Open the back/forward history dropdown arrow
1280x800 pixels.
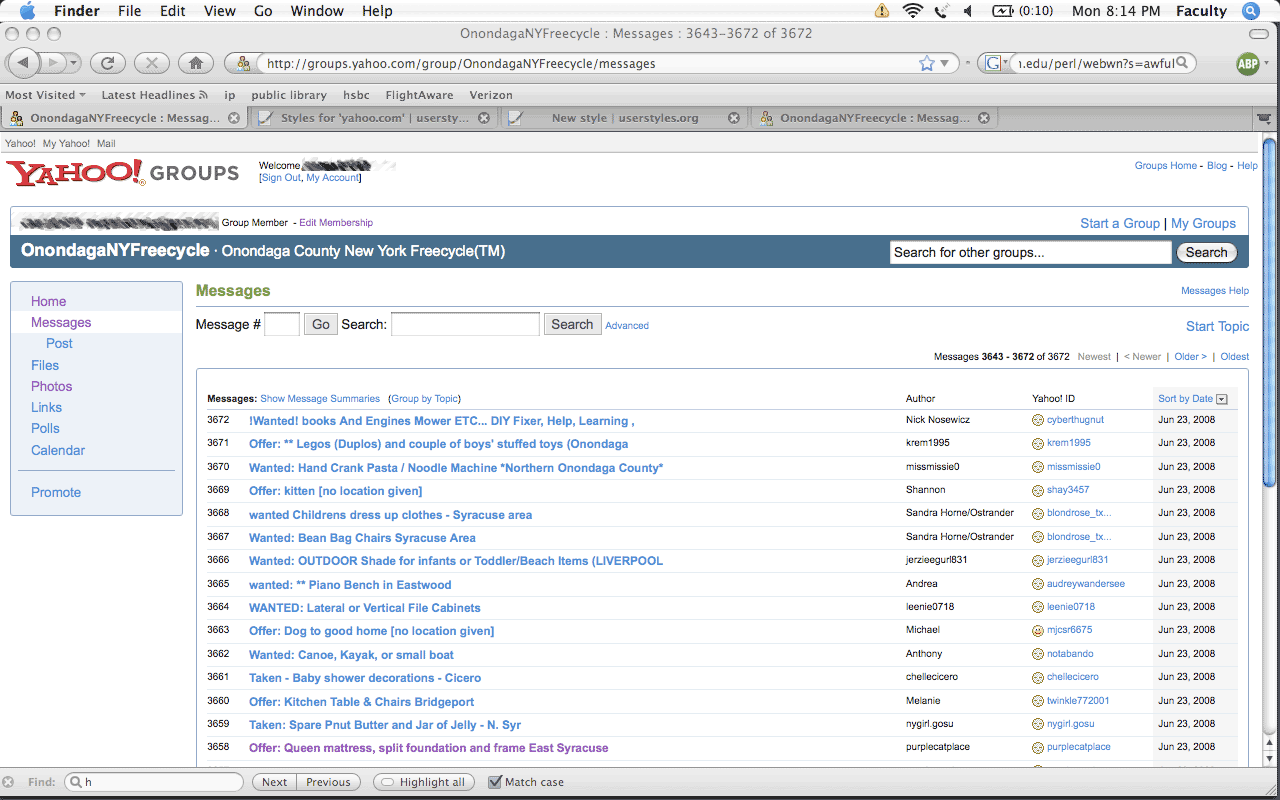(x=75, y=63)
